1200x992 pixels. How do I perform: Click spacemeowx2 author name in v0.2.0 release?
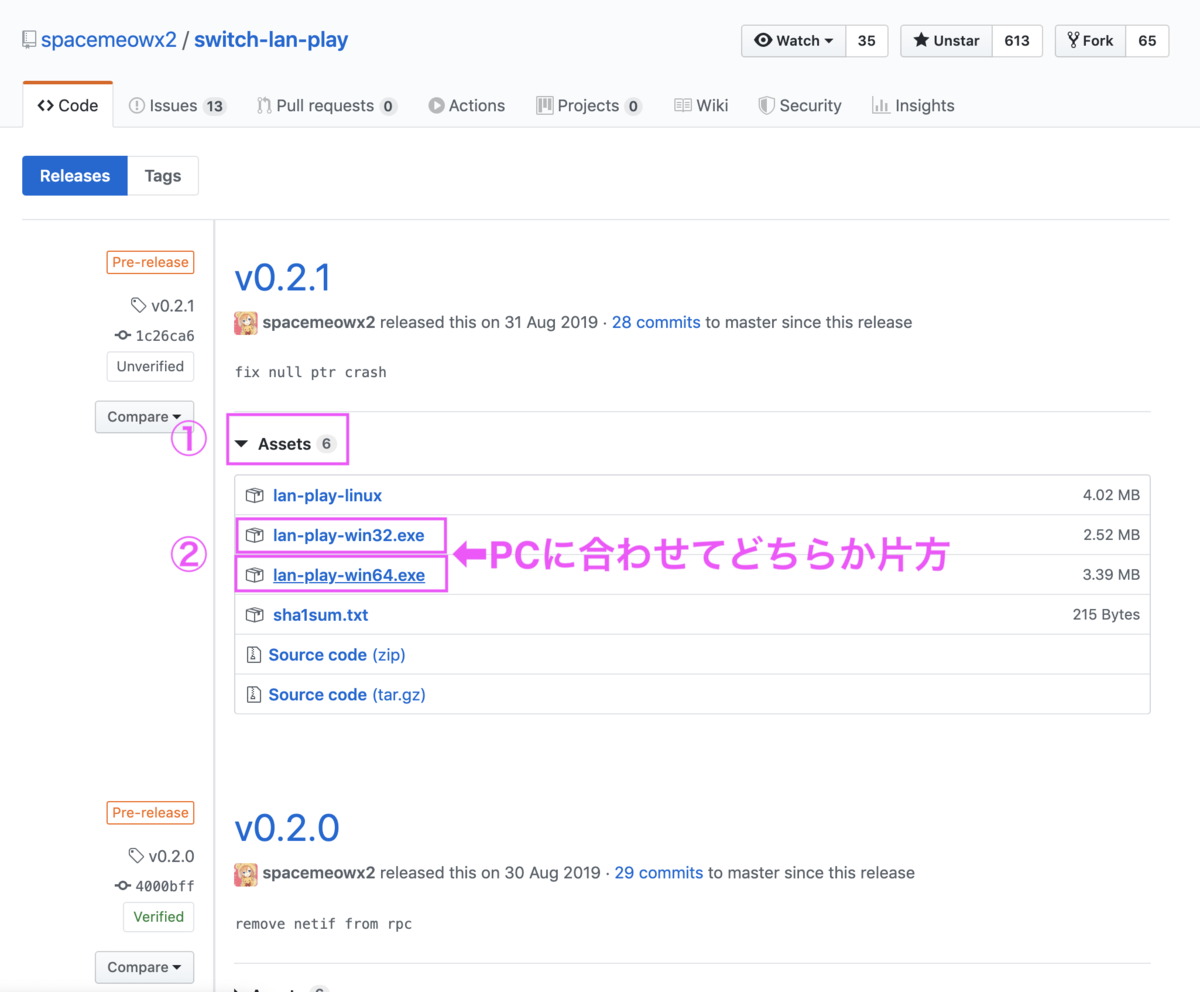pos(319,873)
